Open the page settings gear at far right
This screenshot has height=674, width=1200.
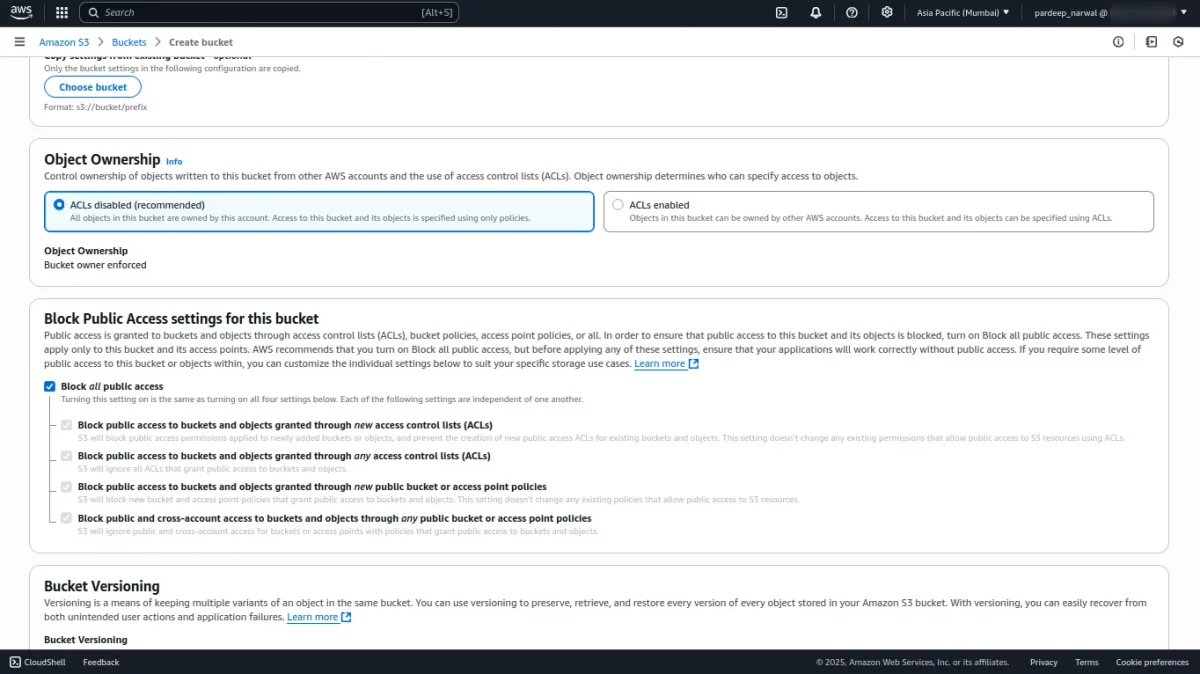1178,42
